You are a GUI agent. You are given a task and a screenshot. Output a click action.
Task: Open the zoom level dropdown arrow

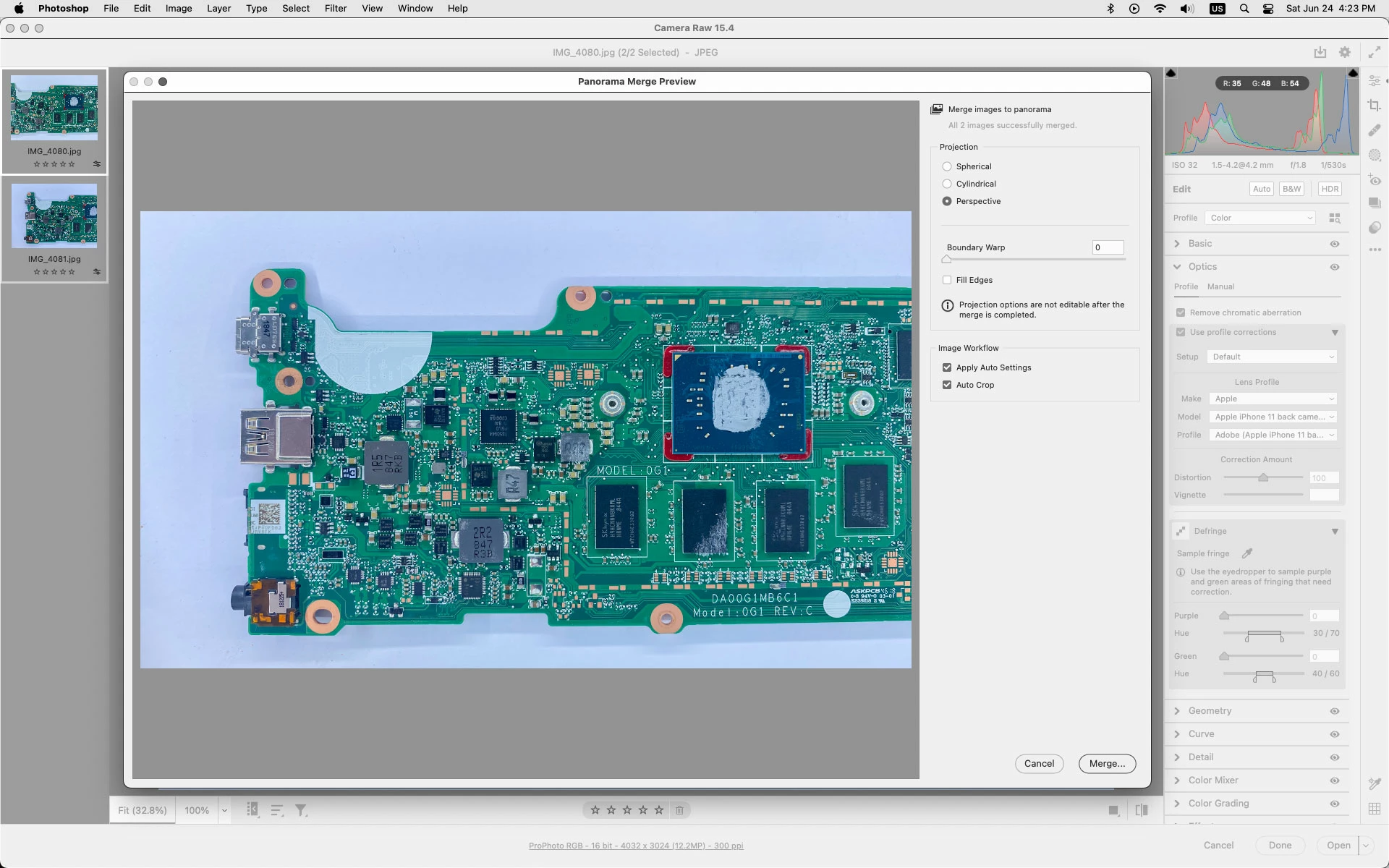pos(224,810)
